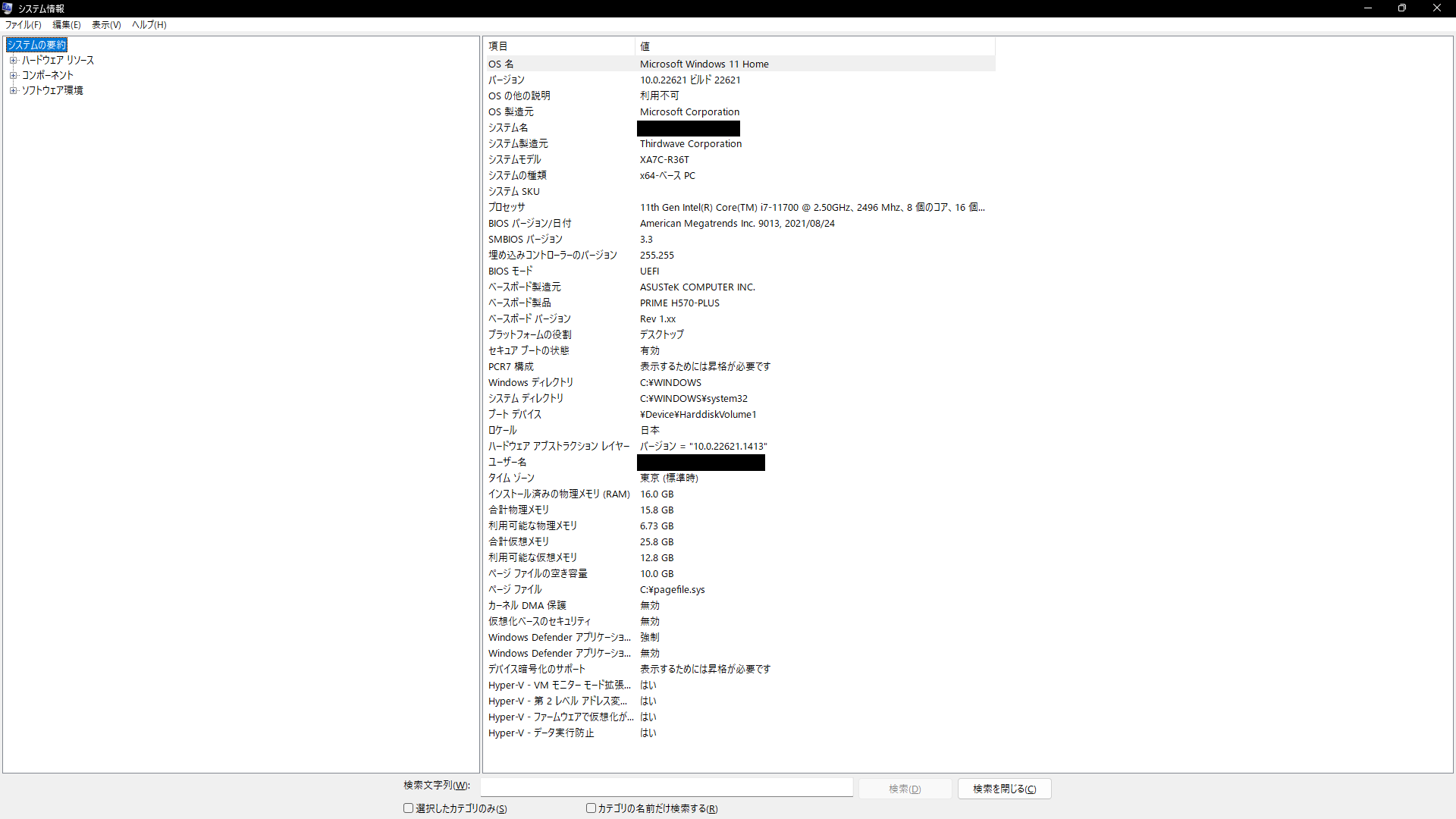Click the 検索を閉じる(C) button
The width and height of the screenshot is (1456, 819).
(x=1004, y=789)
